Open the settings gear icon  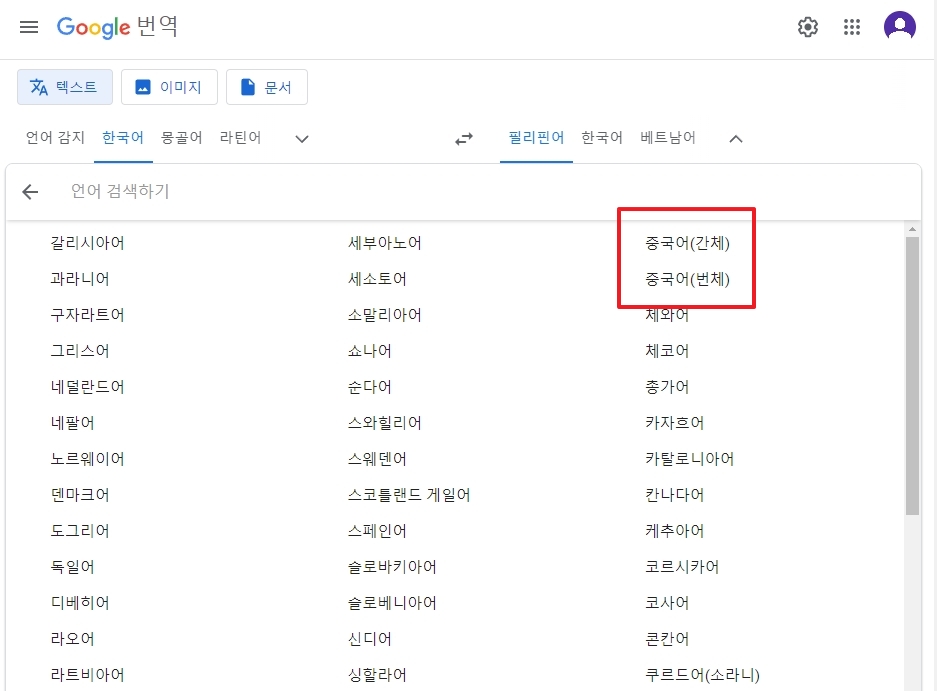807,27
